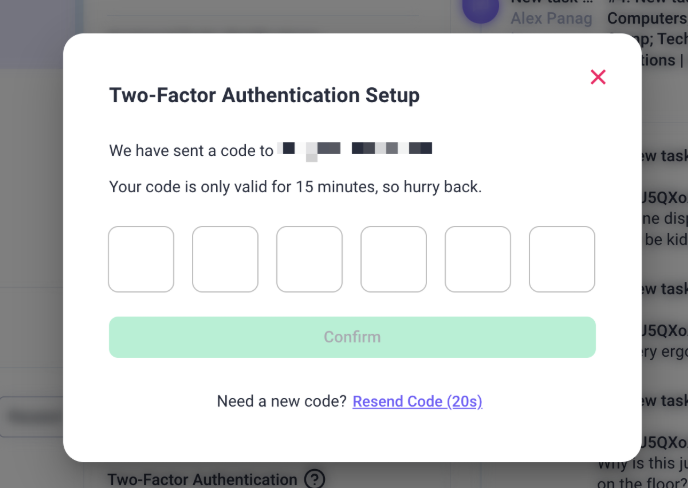Select the second code digit box
Image resolution: width=688 pixels, height=488 pixels.
(225, 259)
